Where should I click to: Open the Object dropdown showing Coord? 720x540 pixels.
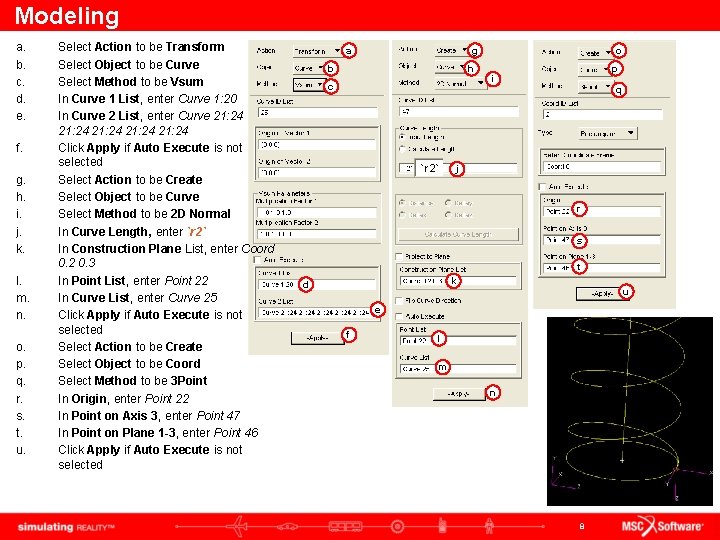coord(594,70)
